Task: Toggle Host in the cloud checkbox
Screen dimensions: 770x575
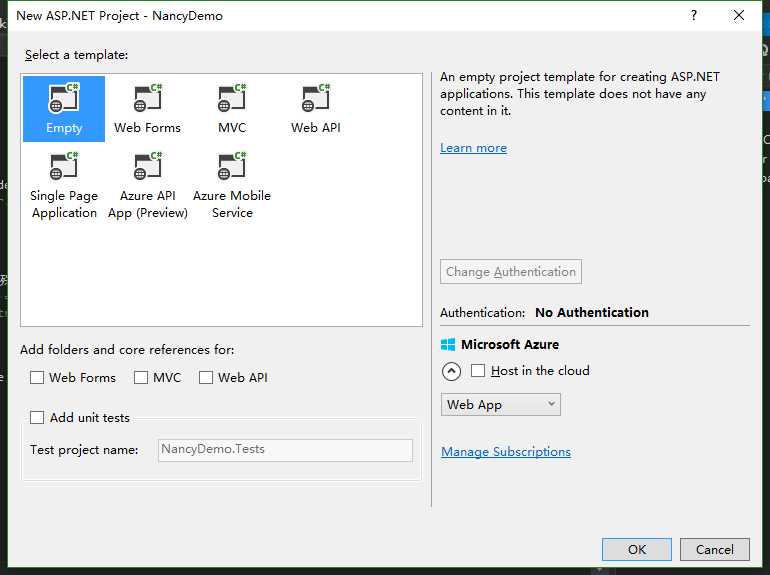Action: point(478,370)
